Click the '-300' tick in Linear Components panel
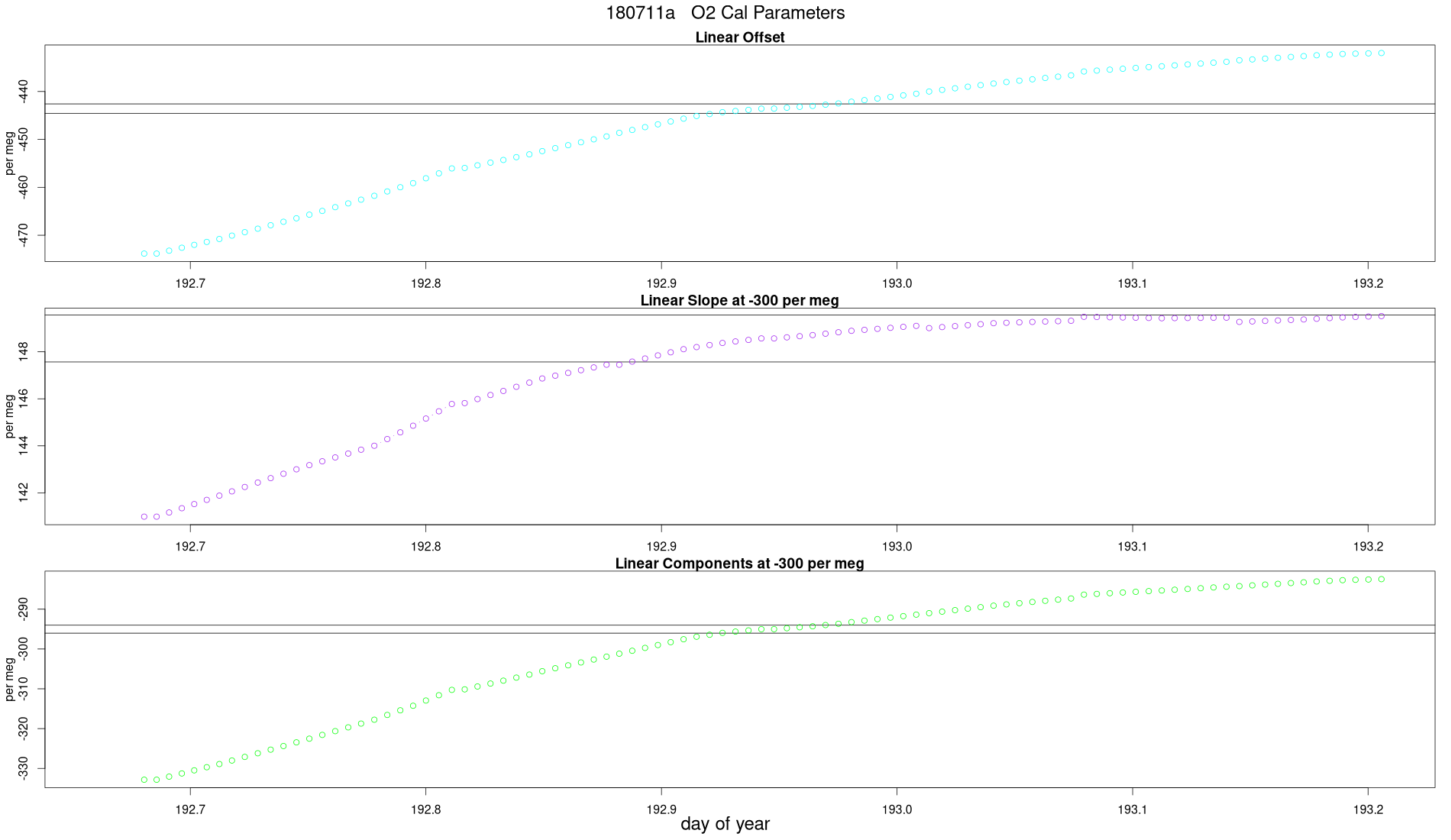This screenshot has height=840, width=1451. click(23, 649)
